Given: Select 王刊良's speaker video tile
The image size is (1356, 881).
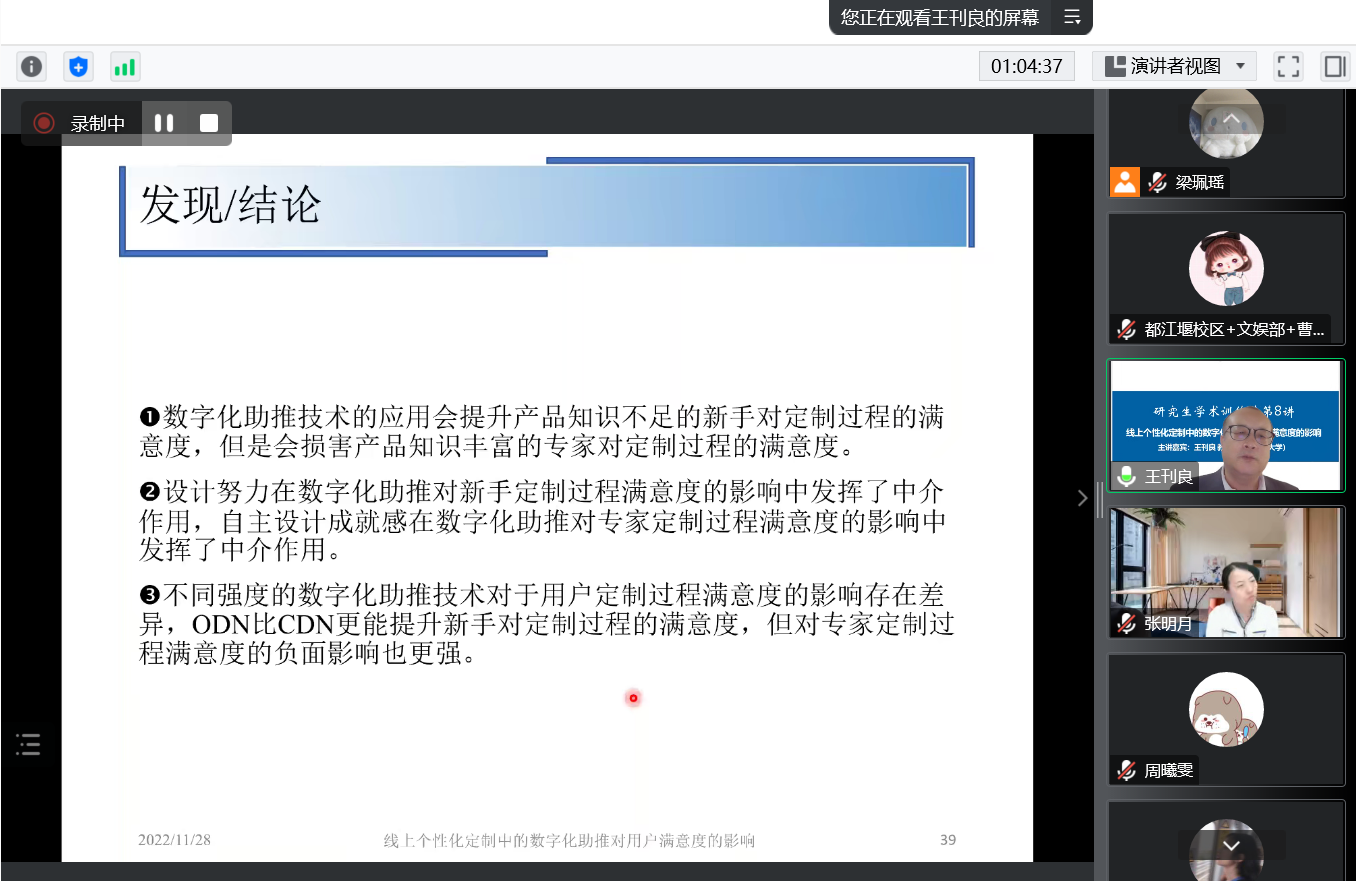Looking at the screenshot, I should tap(1225, 425).
